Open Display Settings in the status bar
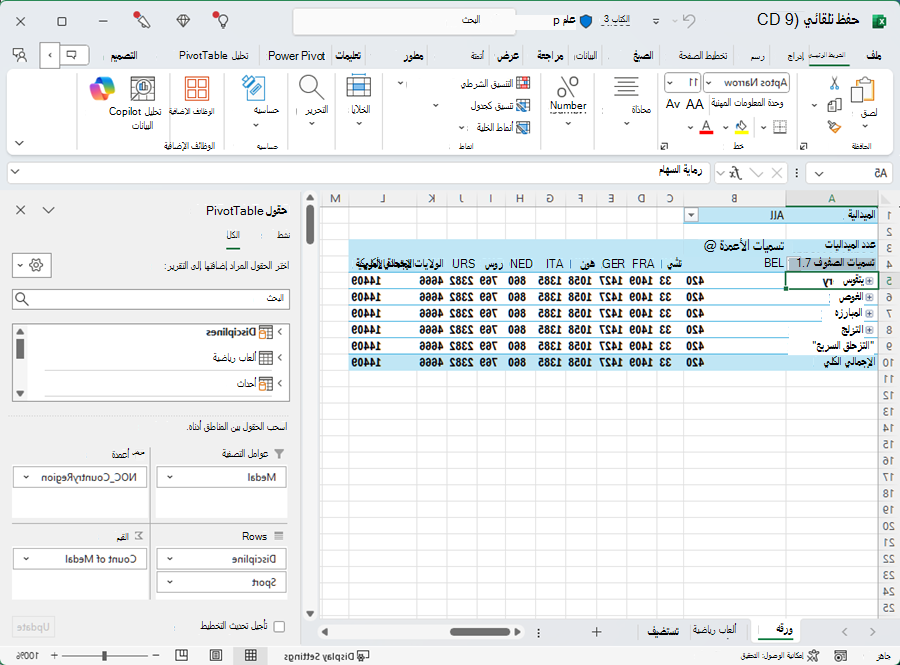The height and width of the screenshot is (665, 900). click(x=327, y=656)
